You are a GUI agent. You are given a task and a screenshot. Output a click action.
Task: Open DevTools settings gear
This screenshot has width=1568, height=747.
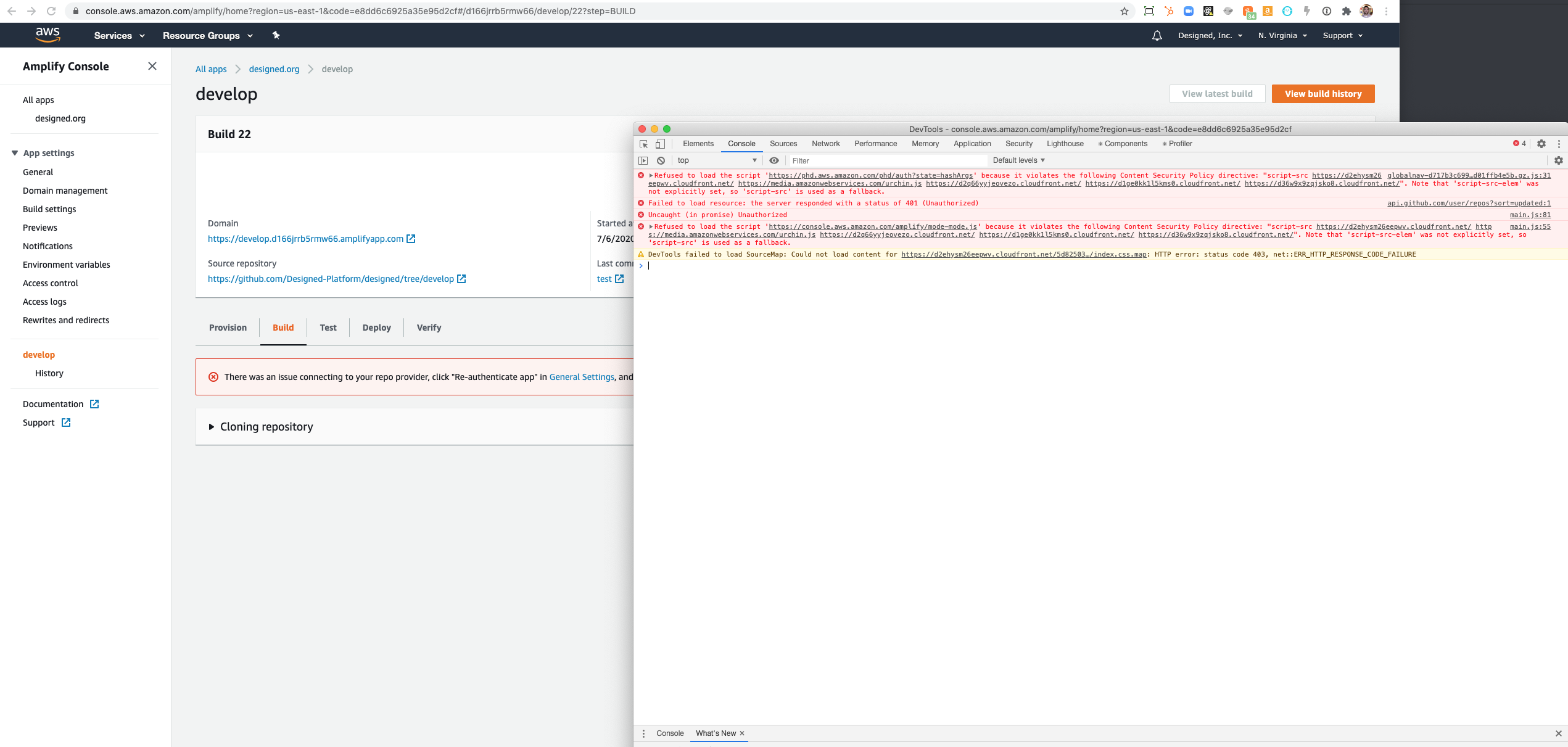click(1541, 144)
